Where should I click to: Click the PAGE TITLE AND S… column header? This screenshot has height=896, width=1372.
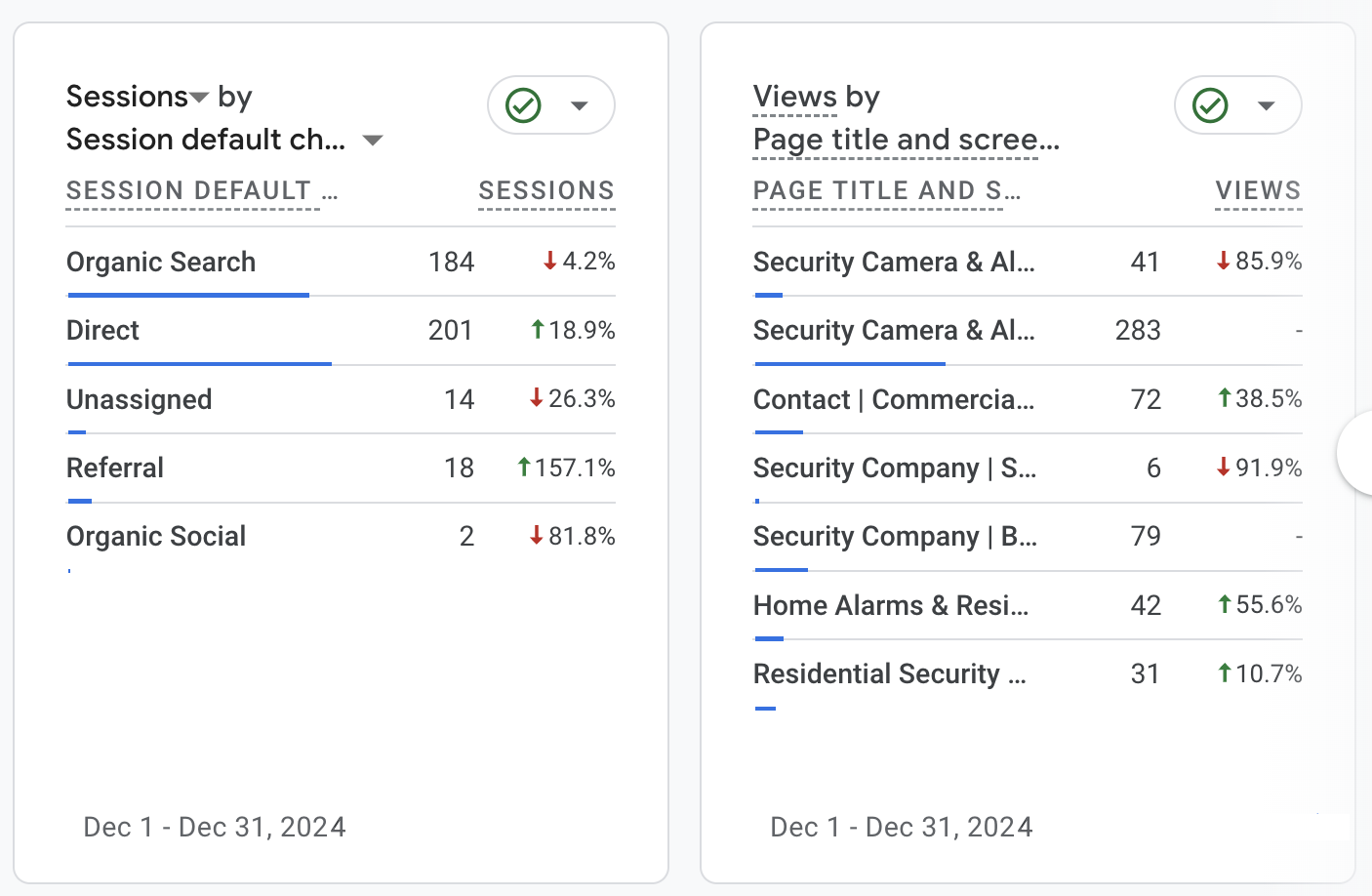click(886, 191)
